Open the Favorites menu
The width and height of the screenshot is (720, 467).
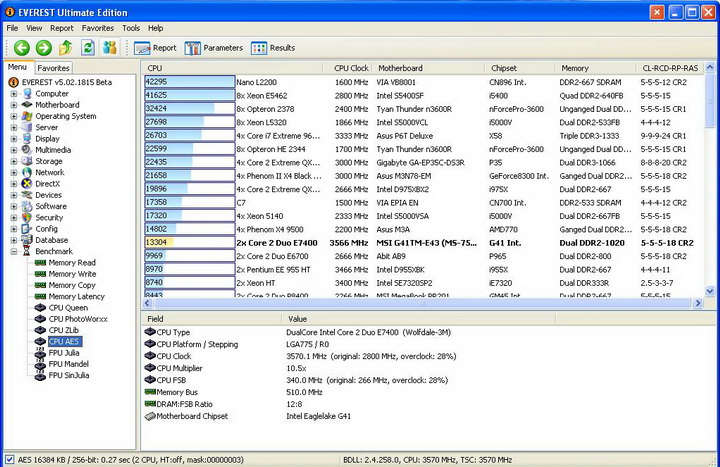[x=98, y=28]
